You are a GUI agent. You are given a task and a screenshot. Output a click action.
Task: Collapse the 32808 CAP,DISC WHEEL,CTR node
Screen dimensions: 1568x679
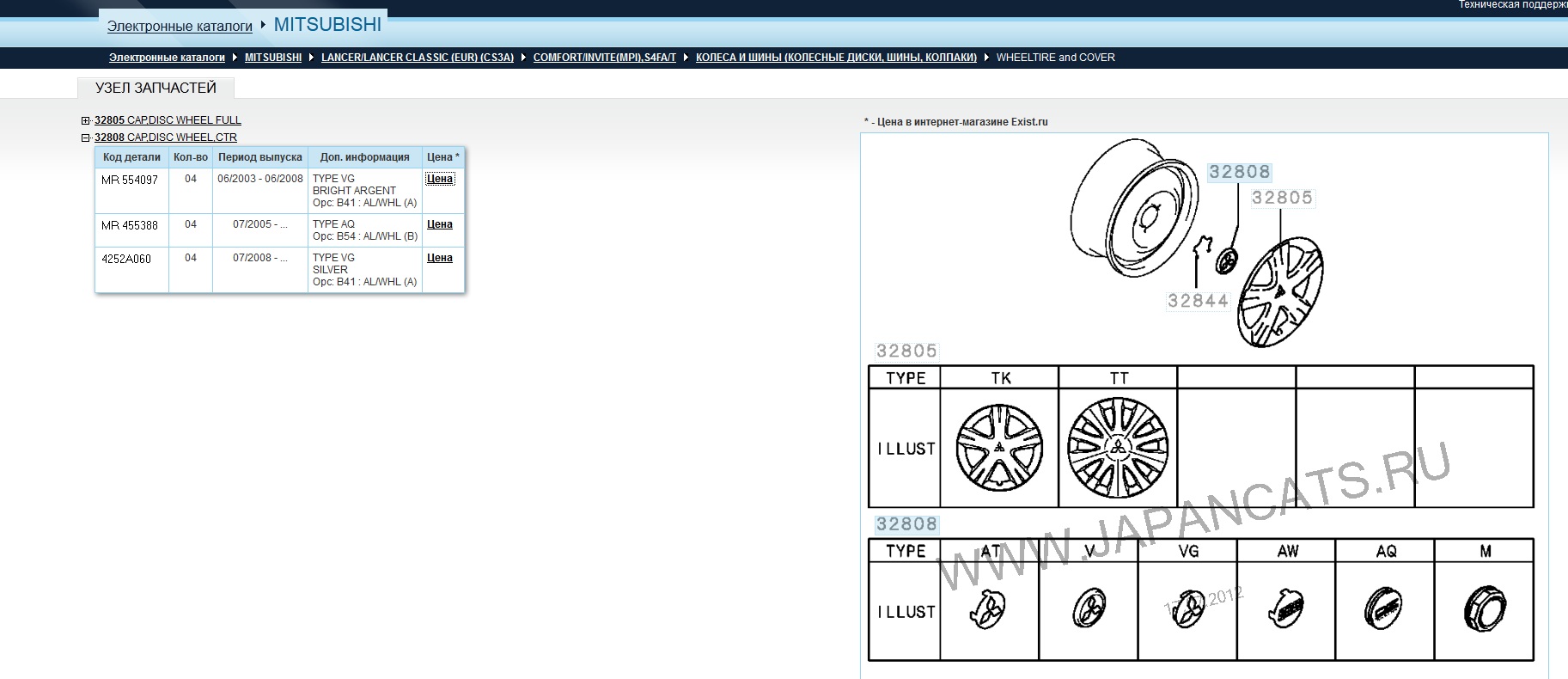pos(85,138)
